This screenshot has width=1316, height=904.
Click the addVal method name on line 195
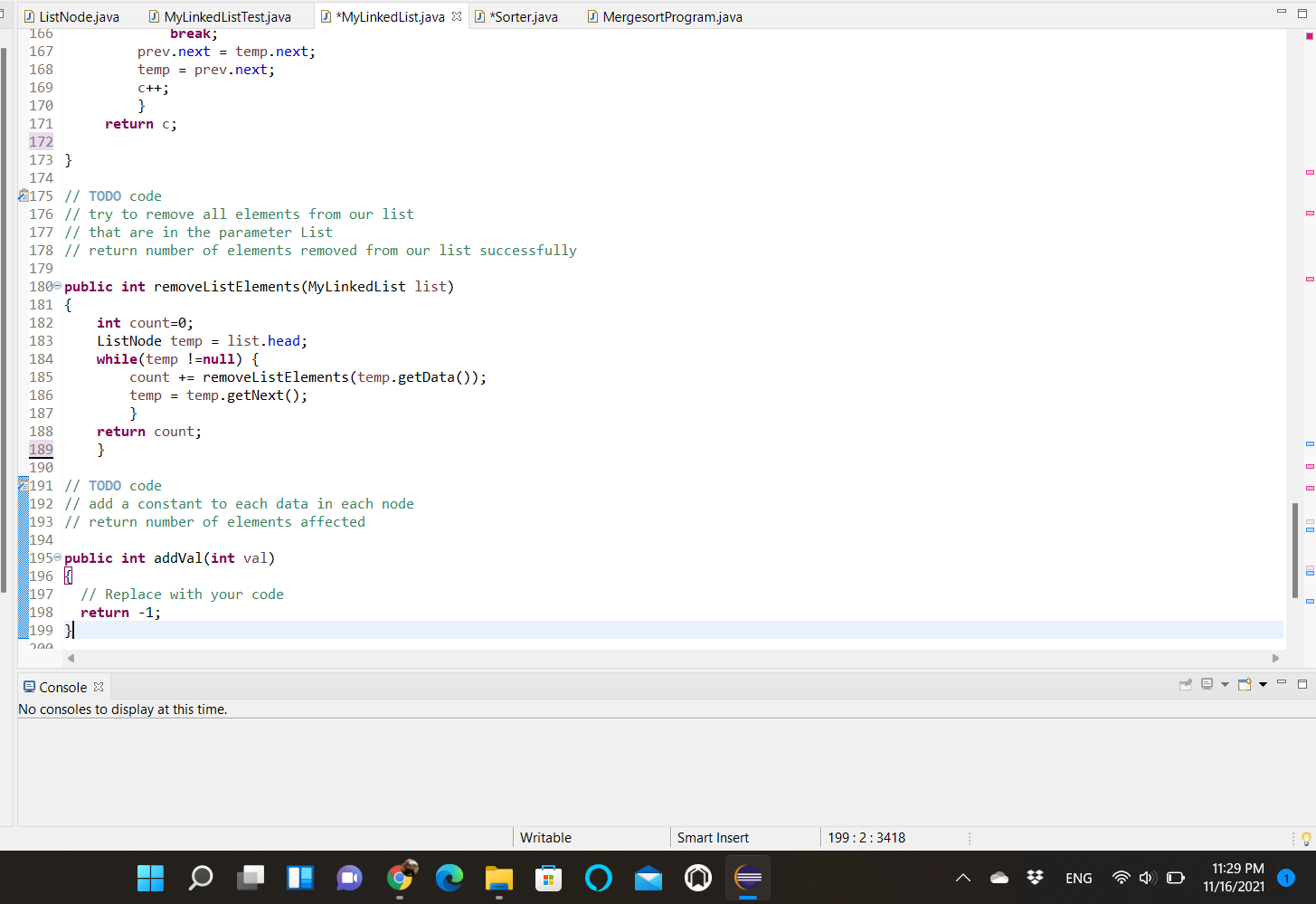pos(178,558)
